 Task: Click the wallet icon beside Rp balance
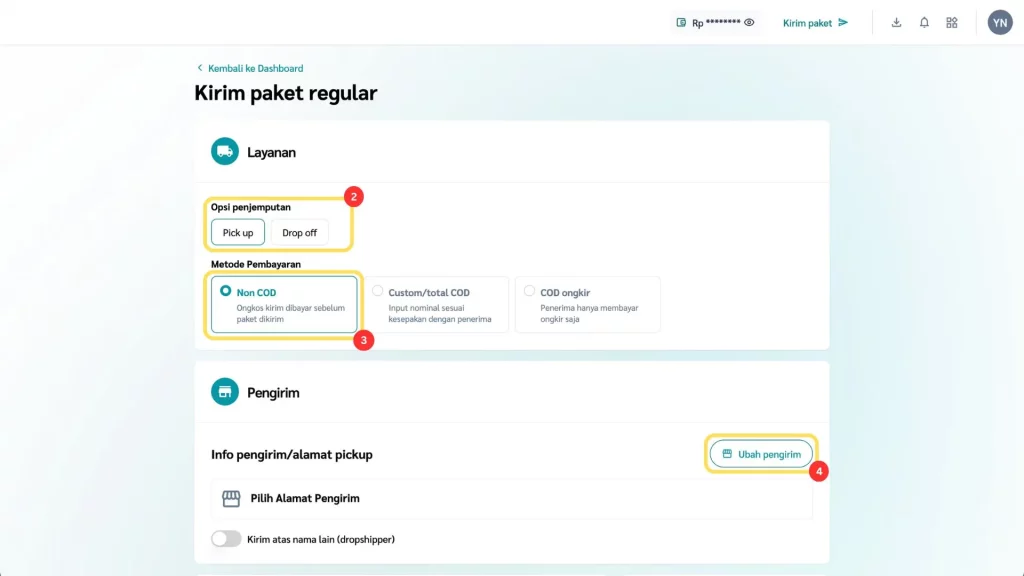point(681,22)
